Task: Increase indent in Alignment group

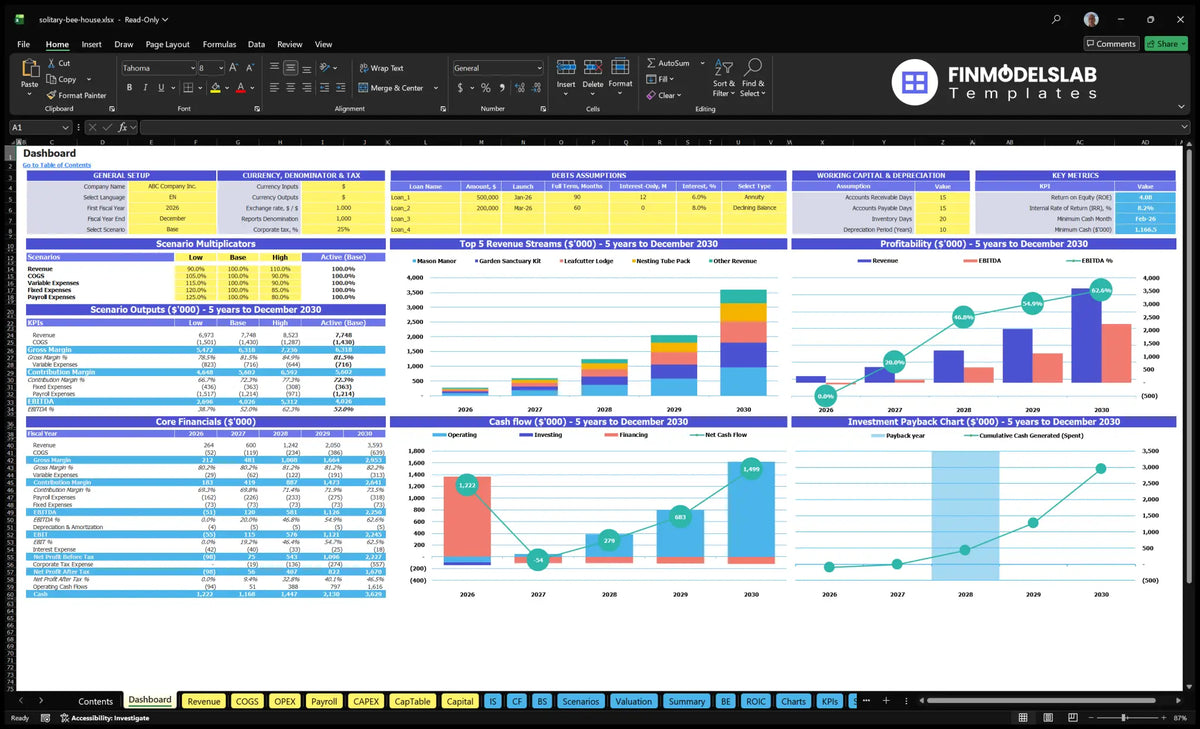Action: pos(340,88)
